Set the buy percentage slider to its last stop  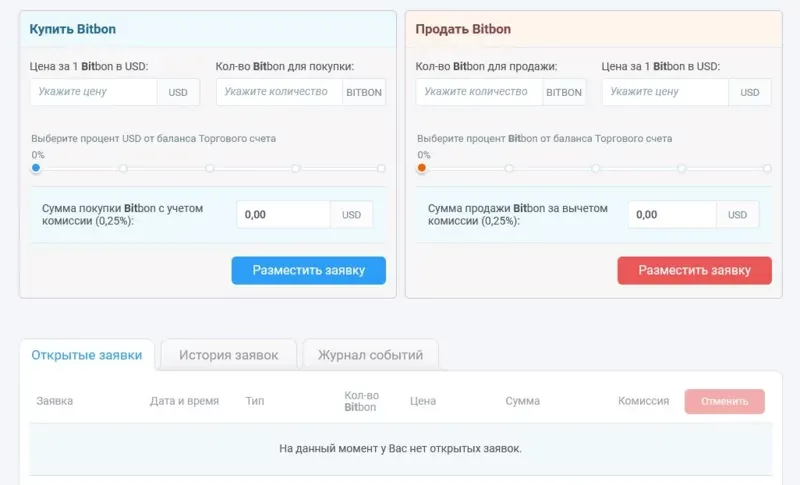pyautogui.click(x=381, y=168)
